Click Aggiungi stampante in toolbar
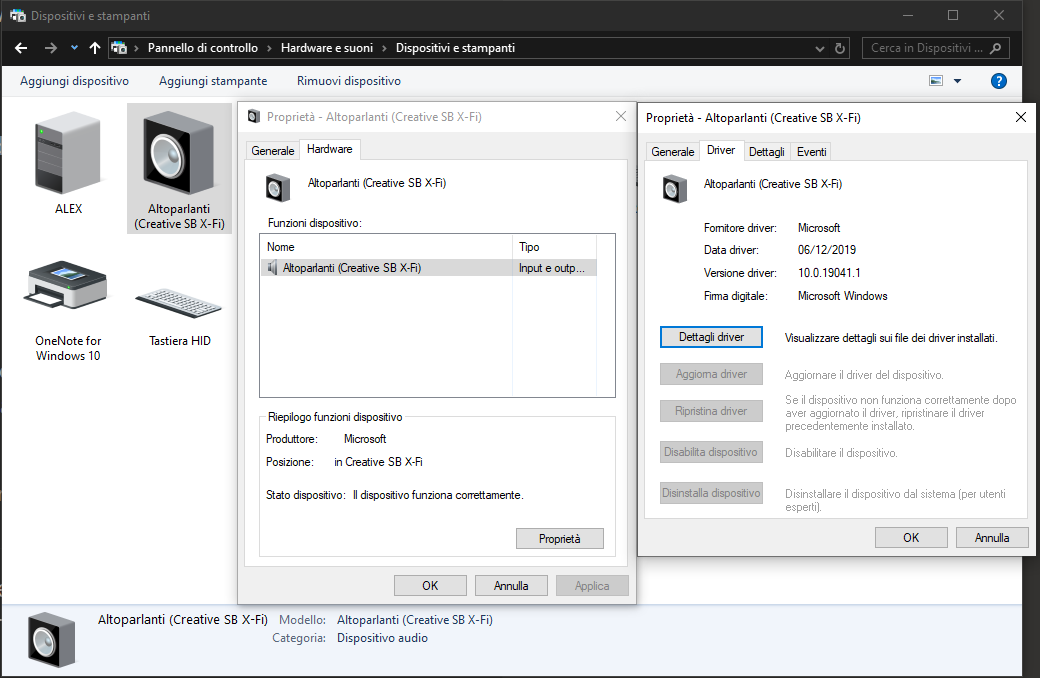This screenshot has height=678, width=1040. tap(213, 81)
